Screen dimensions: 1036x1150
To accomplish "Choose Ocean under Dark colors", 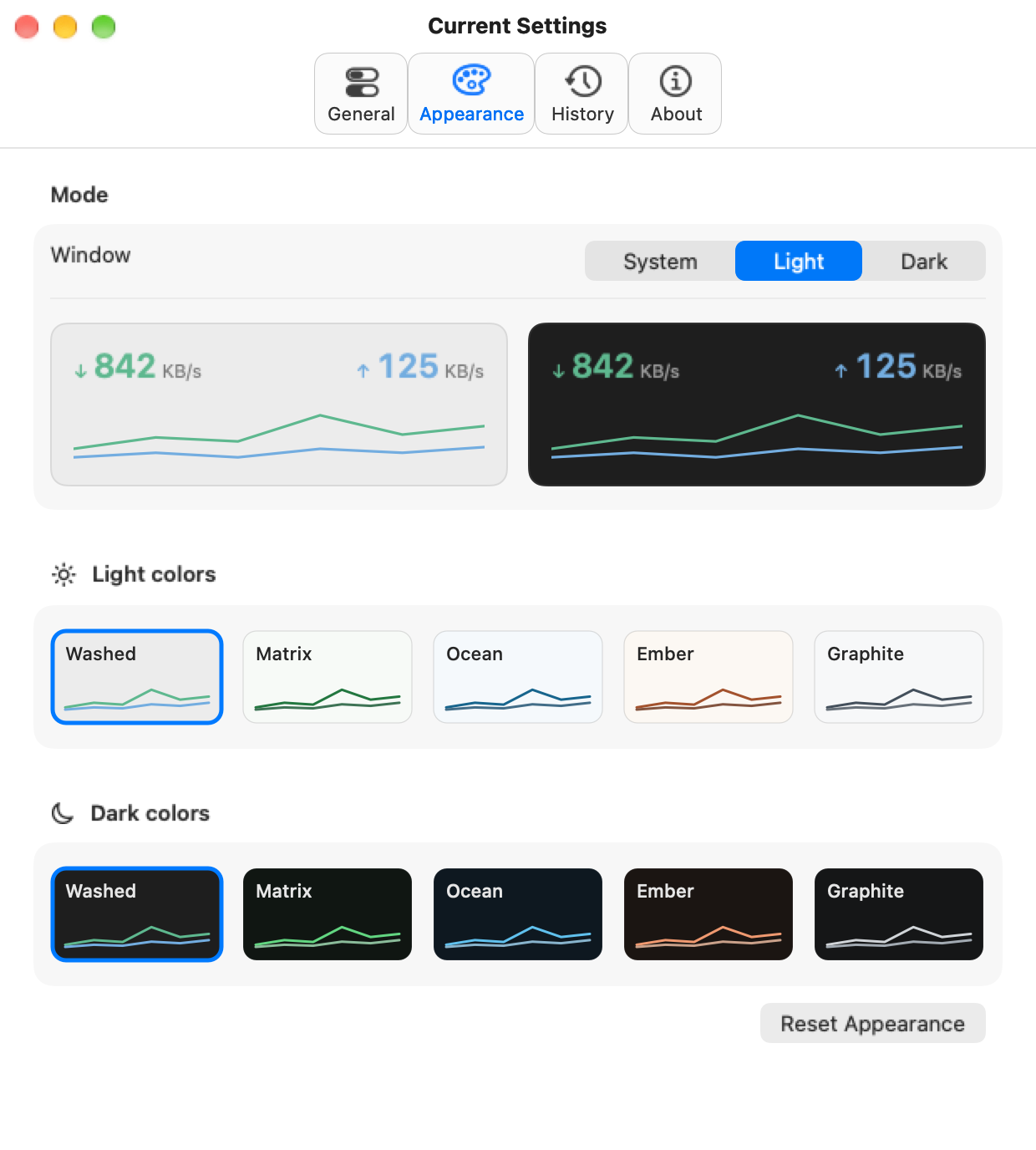I will point(518,914).
